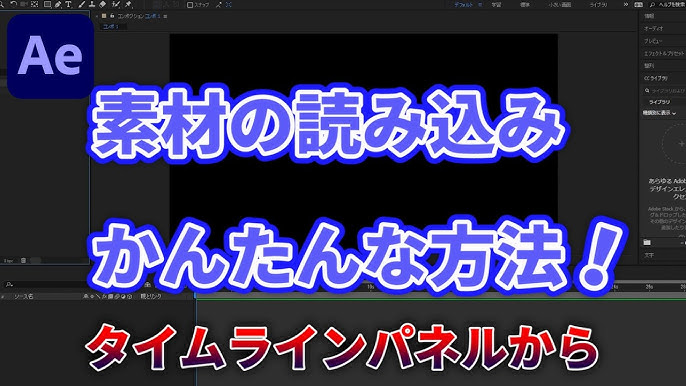The height and width of the screenshot is (386, 686).
Task: Click the コンポ 1 breadcrumb tab
Action: pos(111,27)
